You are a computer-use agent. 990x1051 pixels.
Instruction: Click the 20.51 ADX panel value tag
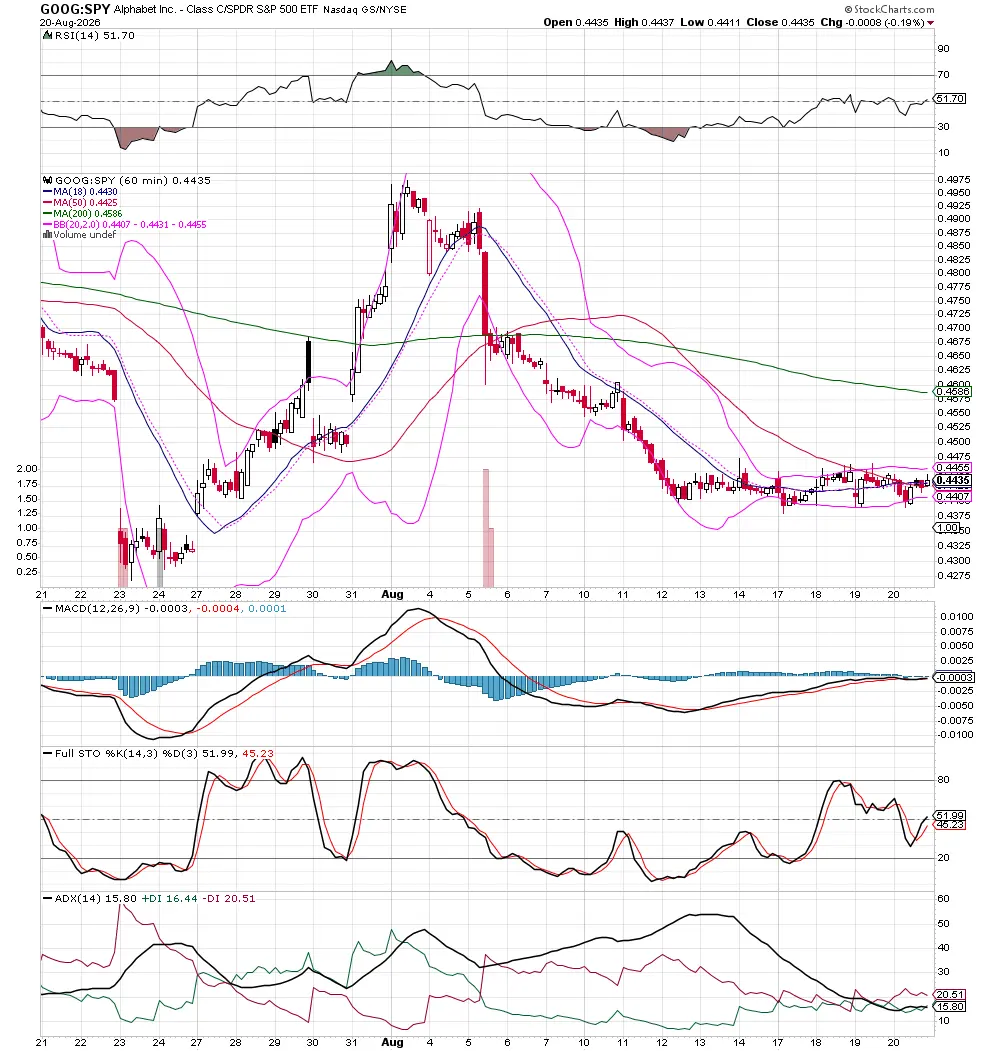coord(950,995)
